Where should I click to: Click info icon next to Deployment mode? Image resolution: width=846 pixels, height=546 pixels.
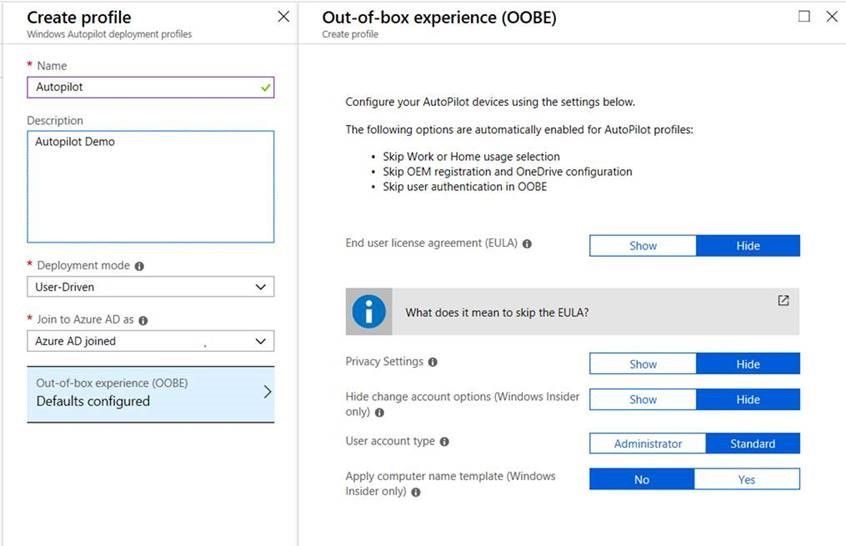[139, 266]
